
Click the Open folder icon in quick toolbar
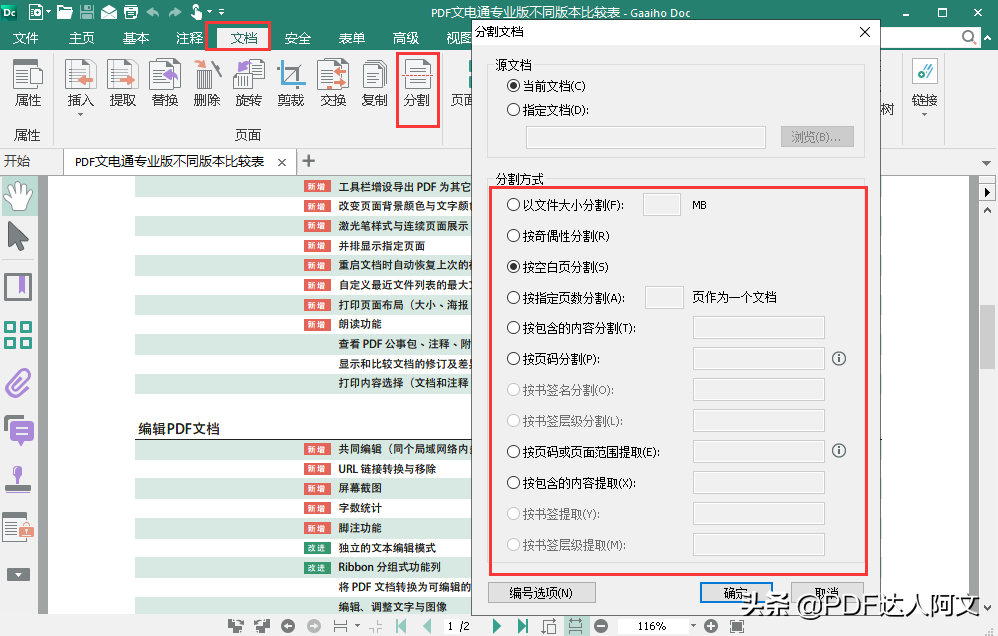(64, 11)
